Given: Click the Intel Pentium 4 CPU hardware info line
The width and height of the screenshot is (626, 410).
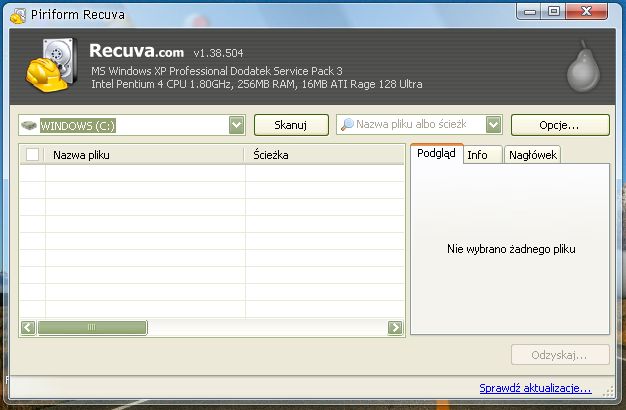Looking at the screenshot, I should (257, 84).
